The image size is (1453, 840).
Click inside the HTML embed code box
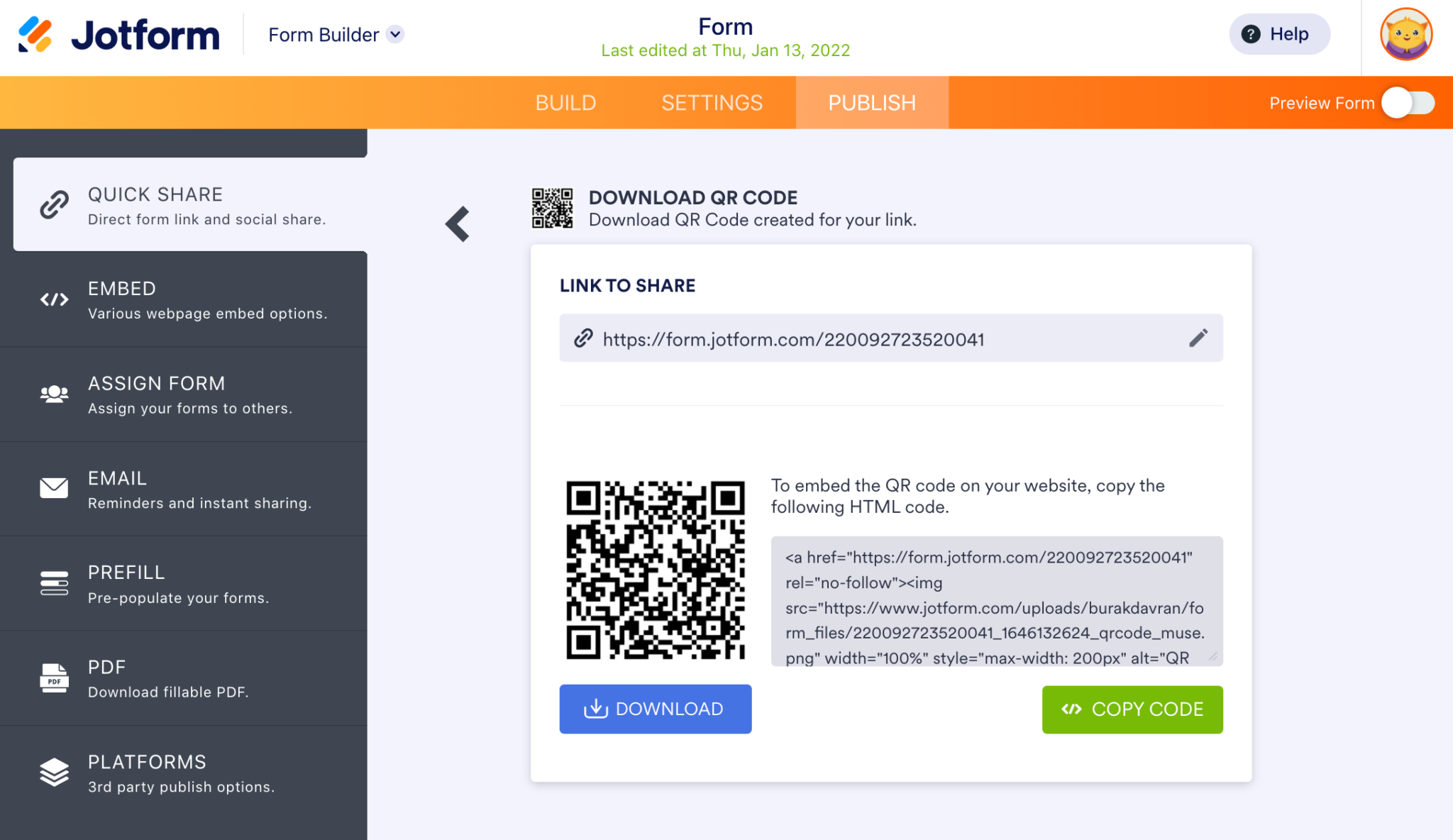pyautogui.click(x=996, y=602)
